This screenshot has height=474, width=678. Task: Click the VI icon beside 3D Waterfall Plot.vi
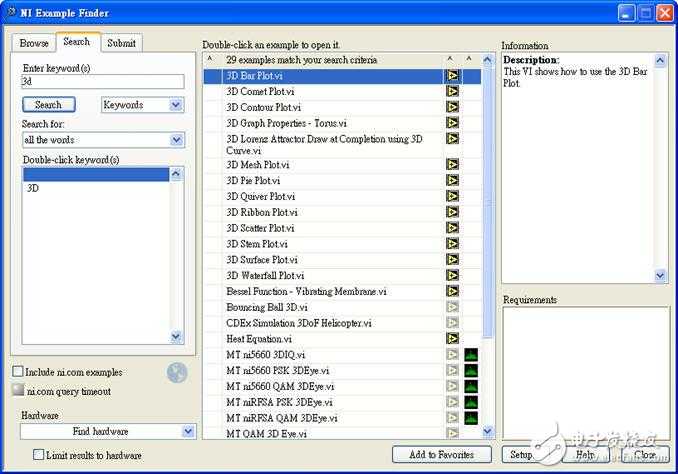(452, 275)
